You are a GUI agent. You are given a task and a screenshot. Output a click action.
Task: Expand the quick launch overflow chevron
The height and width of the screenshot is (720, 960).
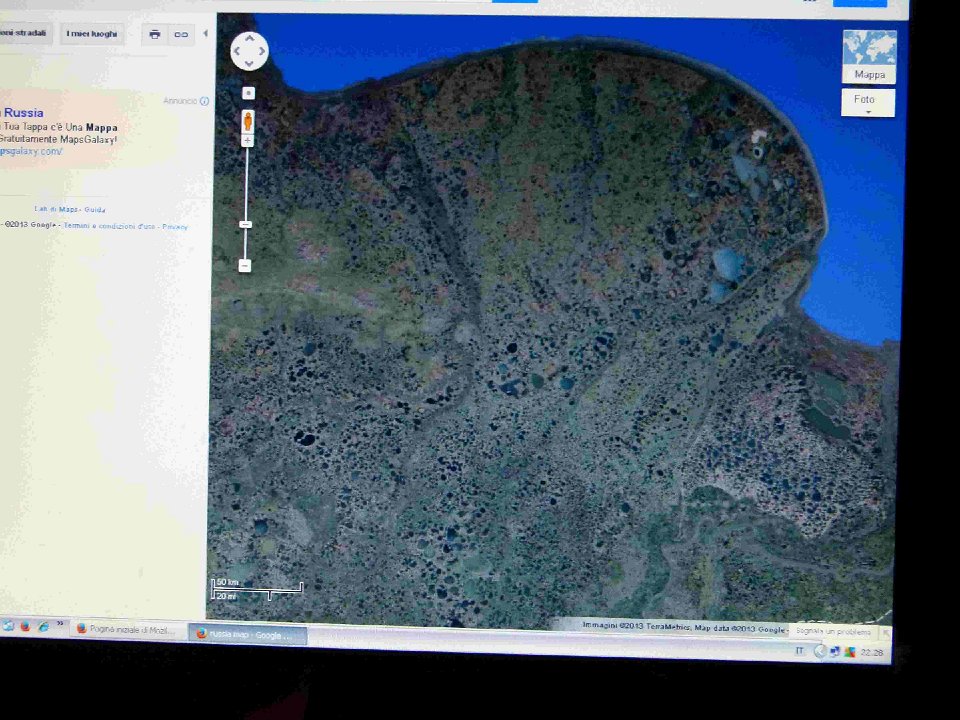coord(60,624)
